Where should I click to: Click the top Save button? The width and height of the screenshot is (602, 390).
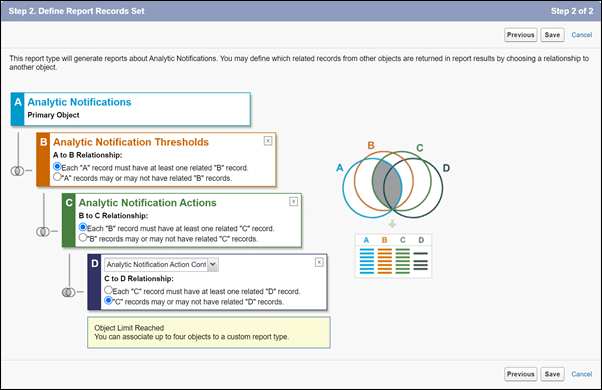(x=552, y=35)
